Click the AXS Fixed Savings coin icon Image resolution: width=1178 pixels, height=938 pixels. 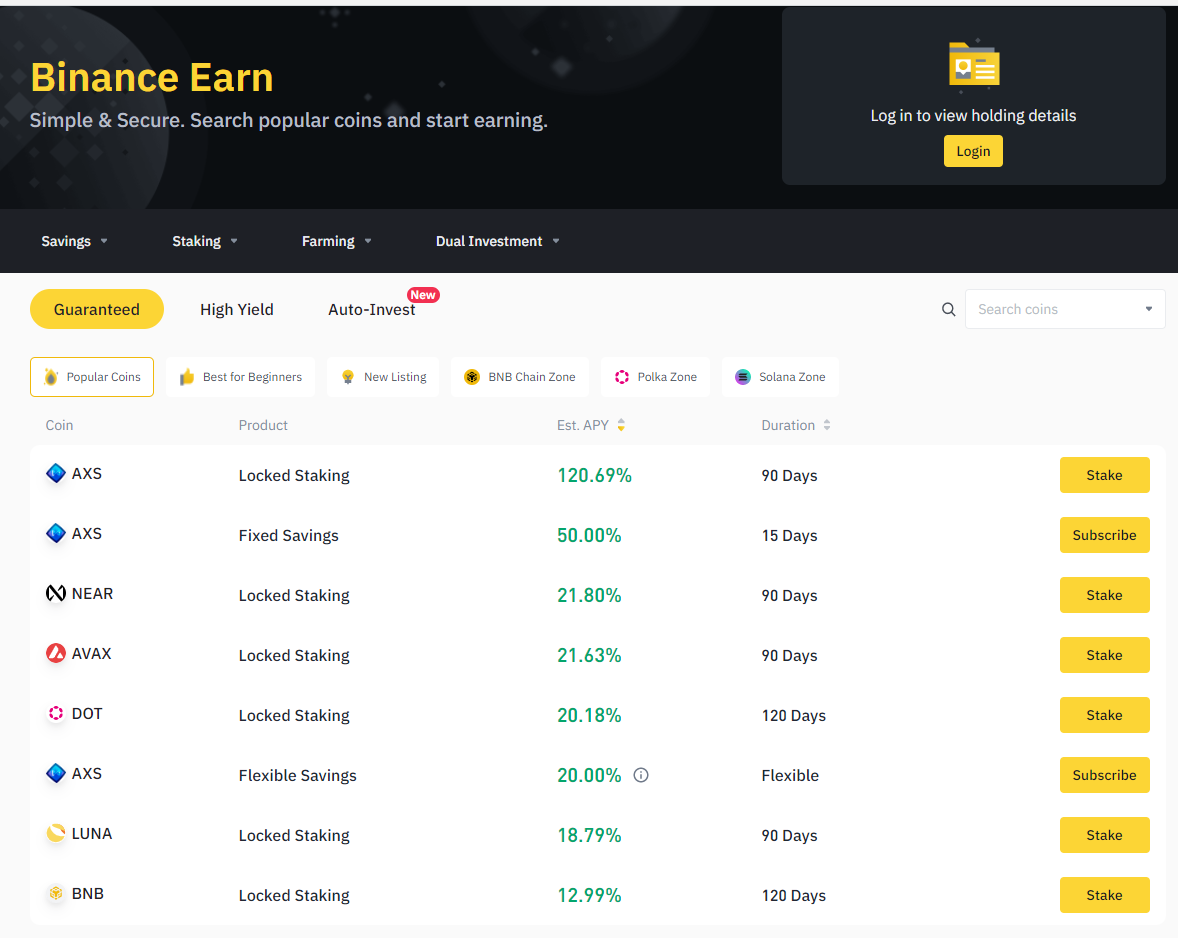56,533
